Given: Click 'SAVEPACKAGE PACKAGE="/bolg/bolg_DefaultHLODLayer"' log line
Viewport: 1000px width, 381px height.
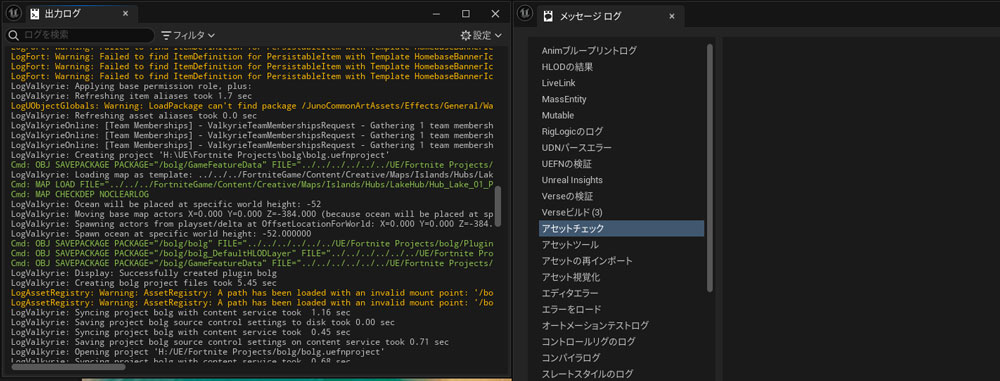Looking at the screenshot, I should tap(253, 253).
